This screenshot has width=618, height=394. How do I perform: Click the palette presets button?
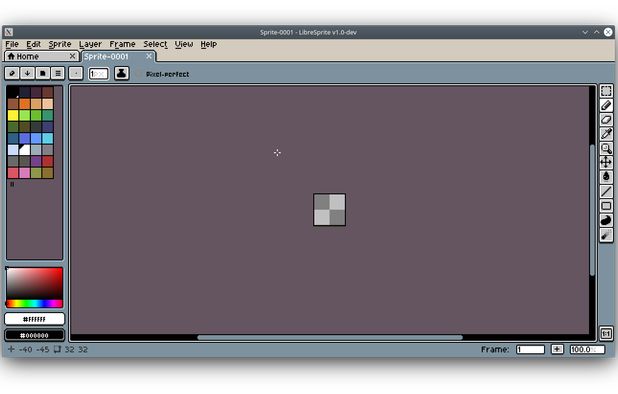click(43, 73)
